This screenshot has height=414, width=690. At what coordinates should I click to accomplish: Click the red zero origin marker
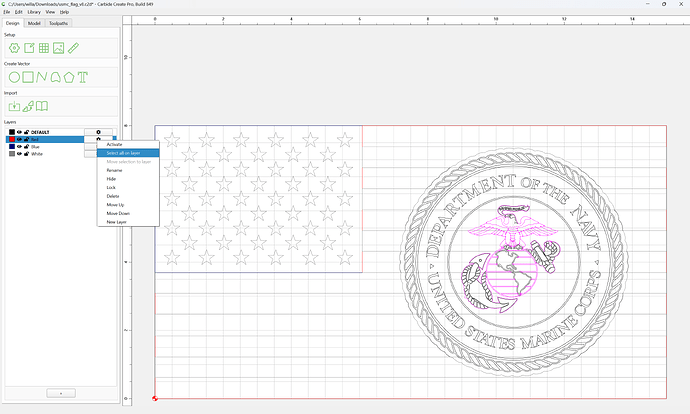(x=155, y=399)
